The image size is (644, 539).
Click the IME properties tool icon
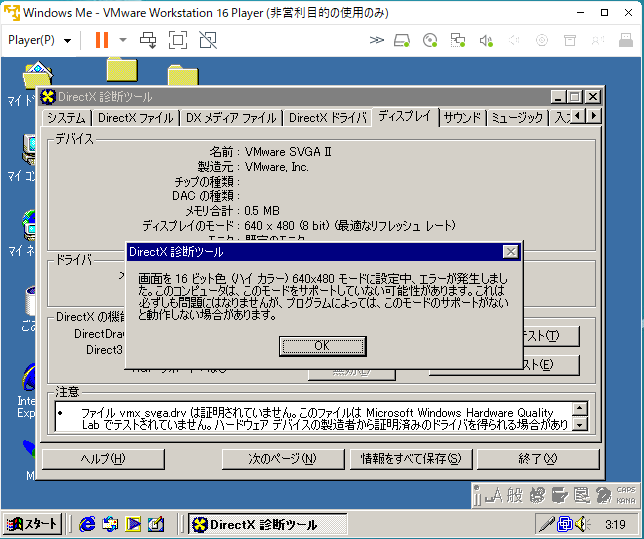(559, 495)
